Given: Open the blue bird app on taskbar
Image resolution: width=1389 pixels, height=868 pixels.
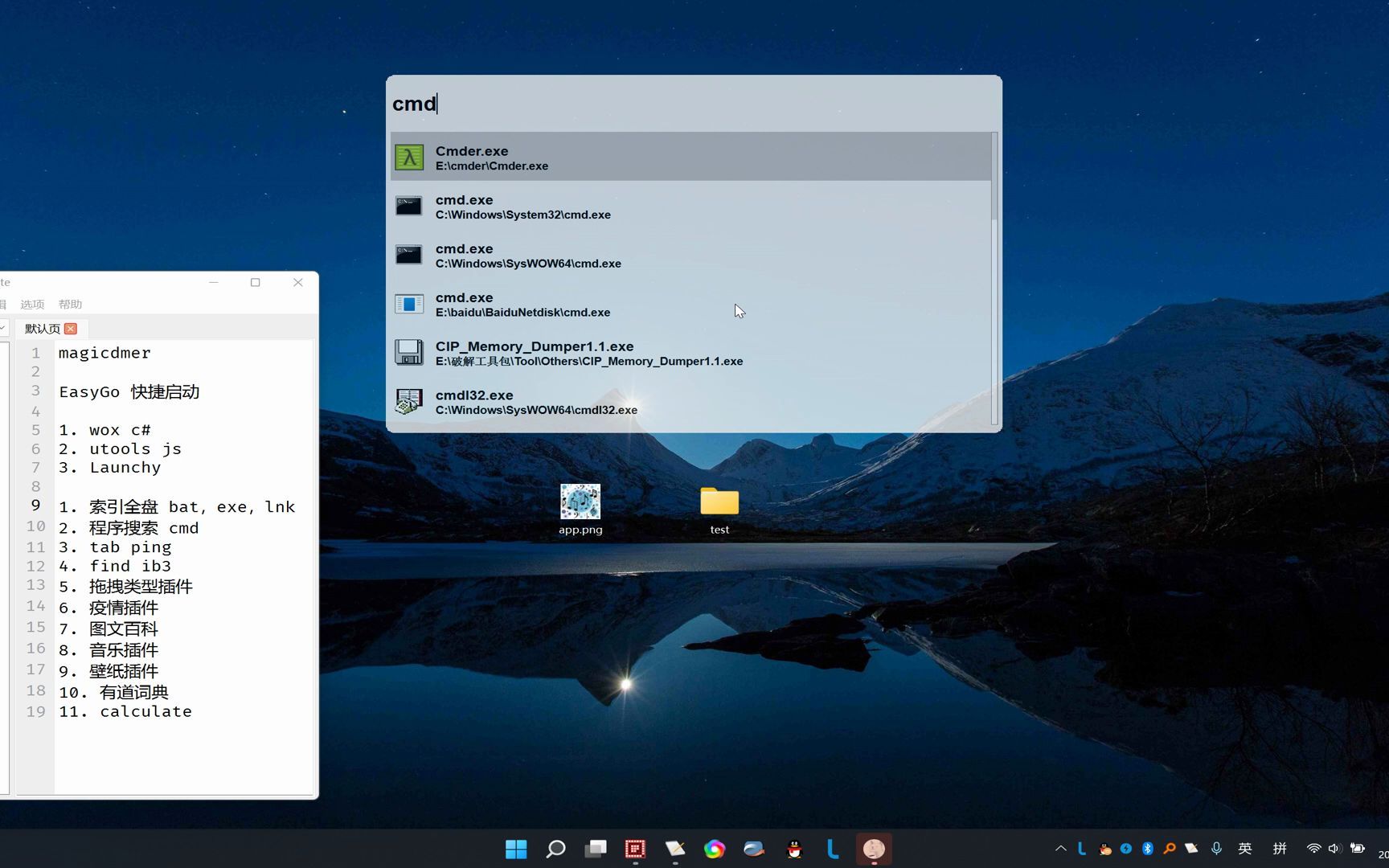Looking at the screenshot, I should point(754,849).
